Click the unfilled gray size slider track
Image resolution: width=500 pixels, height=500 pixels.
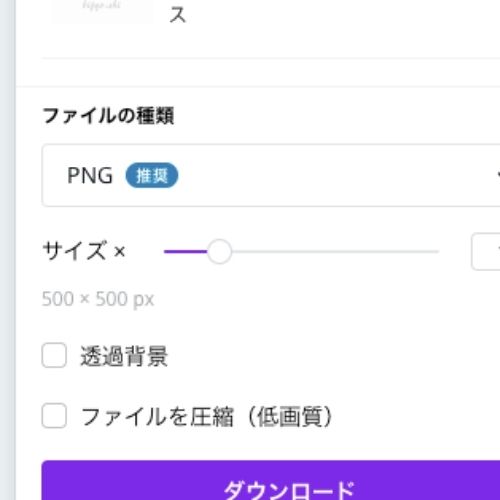(335, 251)
